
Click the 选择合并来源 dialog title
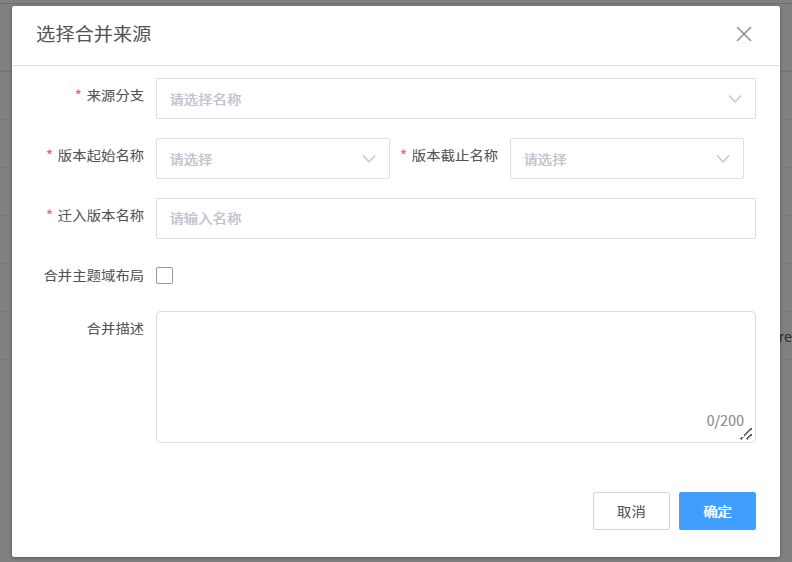[94, 34]
